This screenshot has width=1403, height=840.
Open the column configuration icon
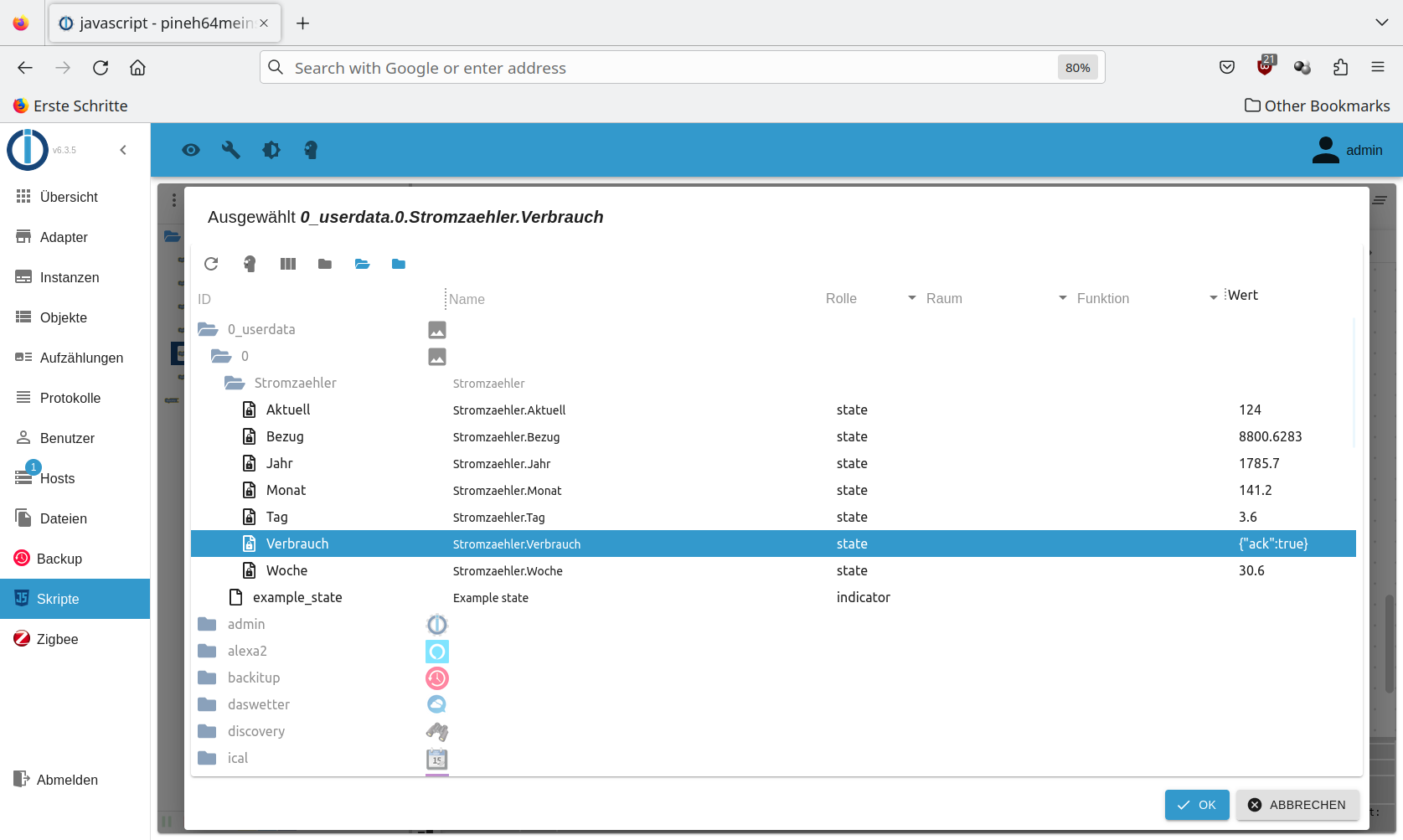288,264
